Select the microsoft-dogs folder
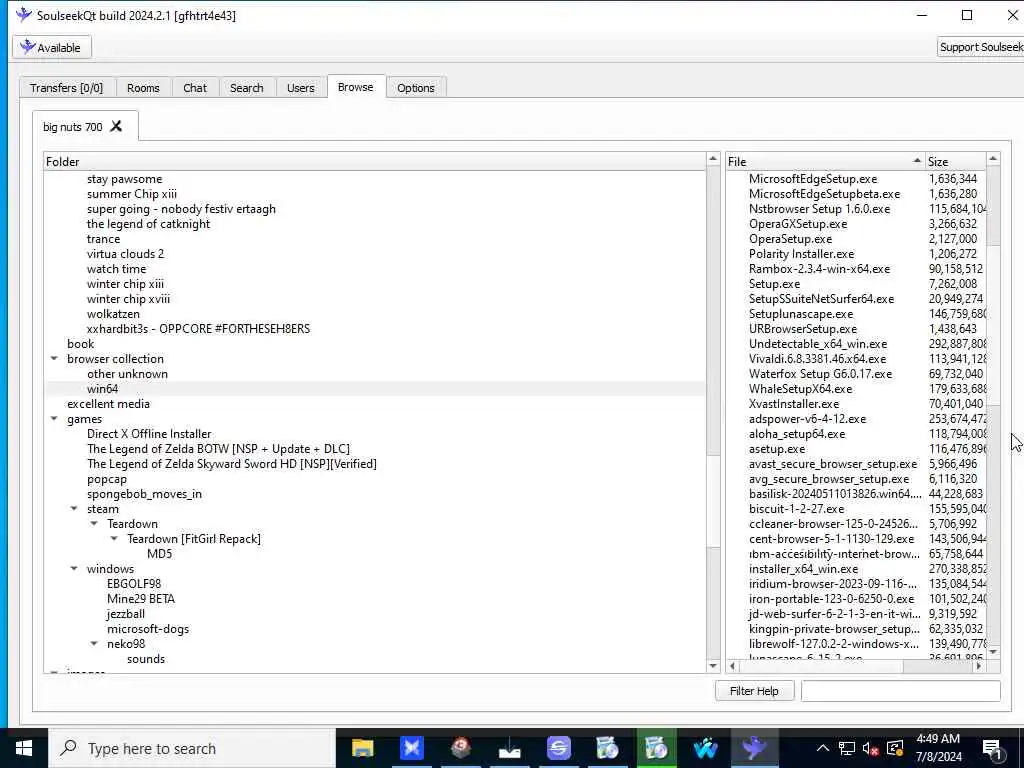The width and height of the screenshot is (1024, 768). pos(148,629)
